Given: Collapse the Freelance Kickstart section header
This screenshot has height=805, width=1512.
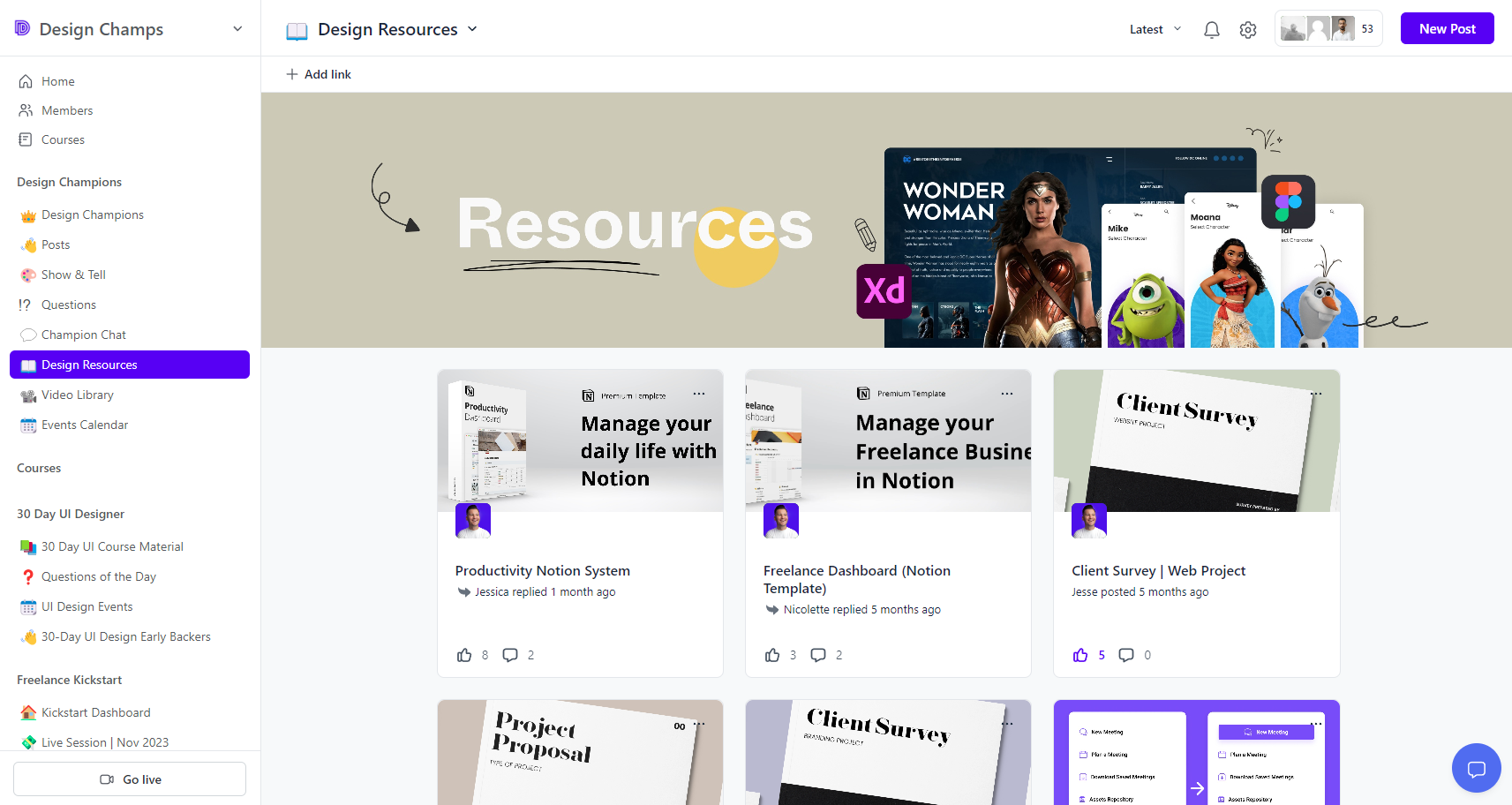Looking at the screenshot, I should (x=69, y=680).
